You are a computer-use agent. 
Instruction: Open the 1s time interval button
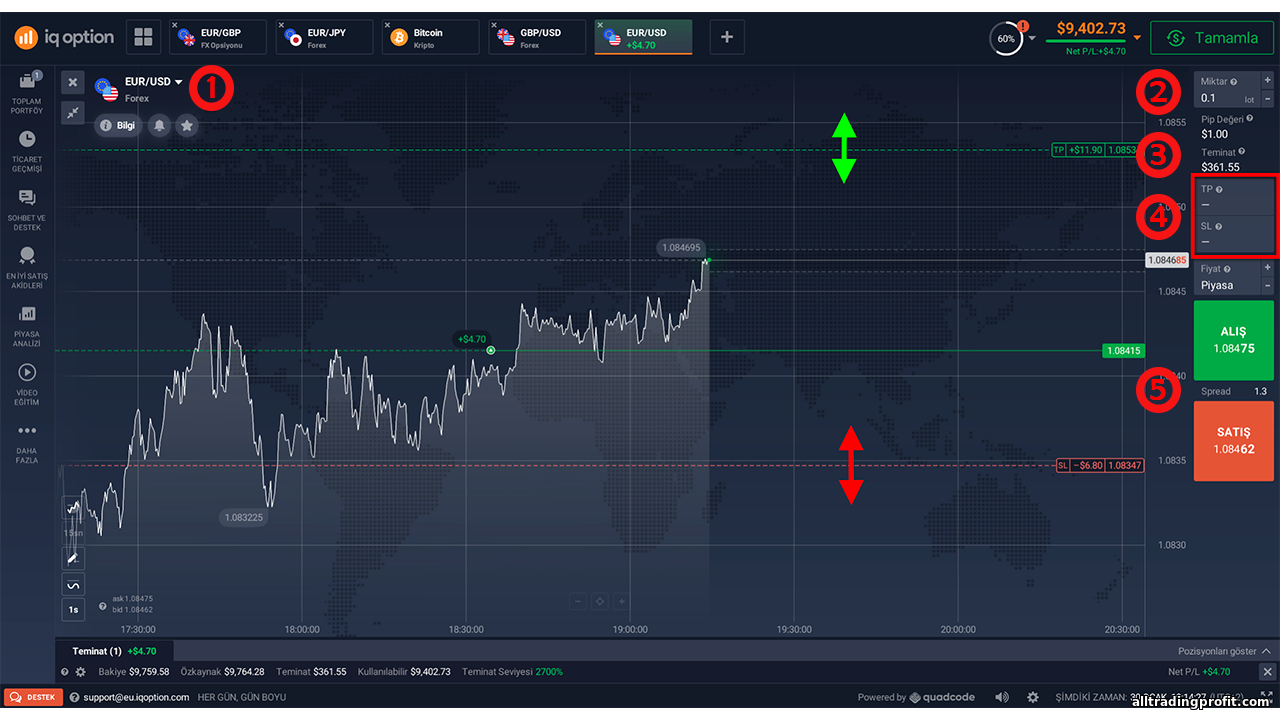(x=73, y=609)
